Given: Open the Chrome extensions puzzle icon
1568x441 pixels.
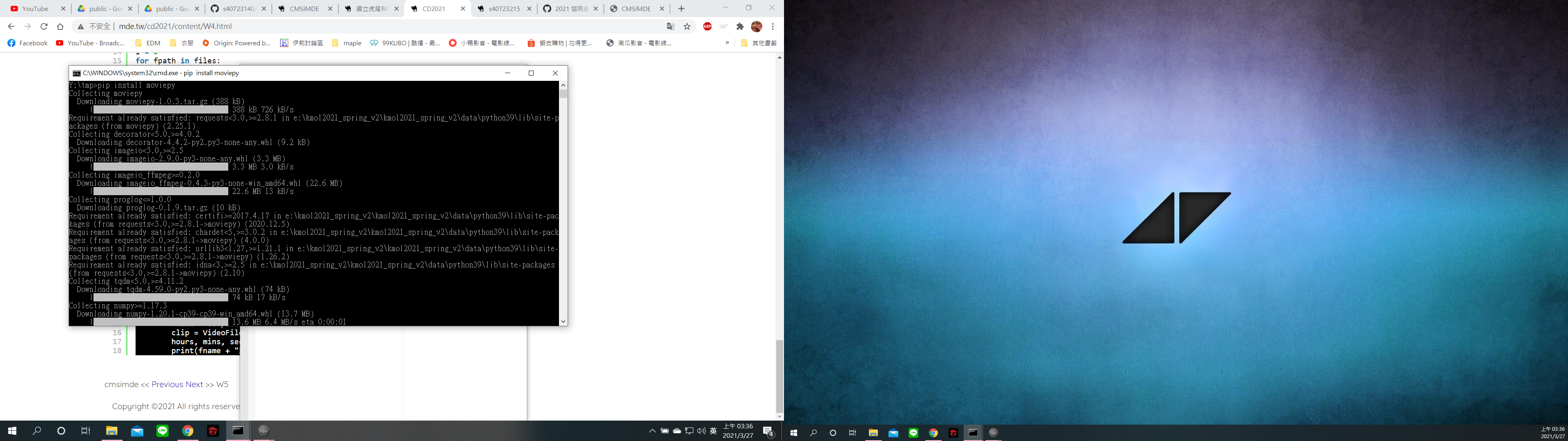Looking at the screenshot, I should pyautogui.click(x=740, y=26).
